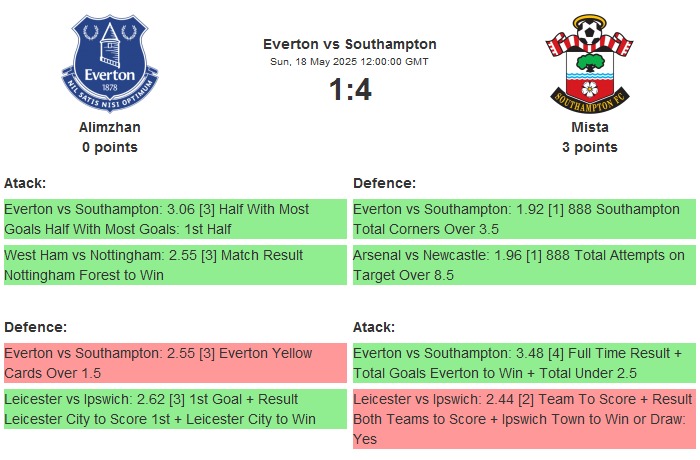
Task: Click the 1:4 final score
Action: point(350,90)
